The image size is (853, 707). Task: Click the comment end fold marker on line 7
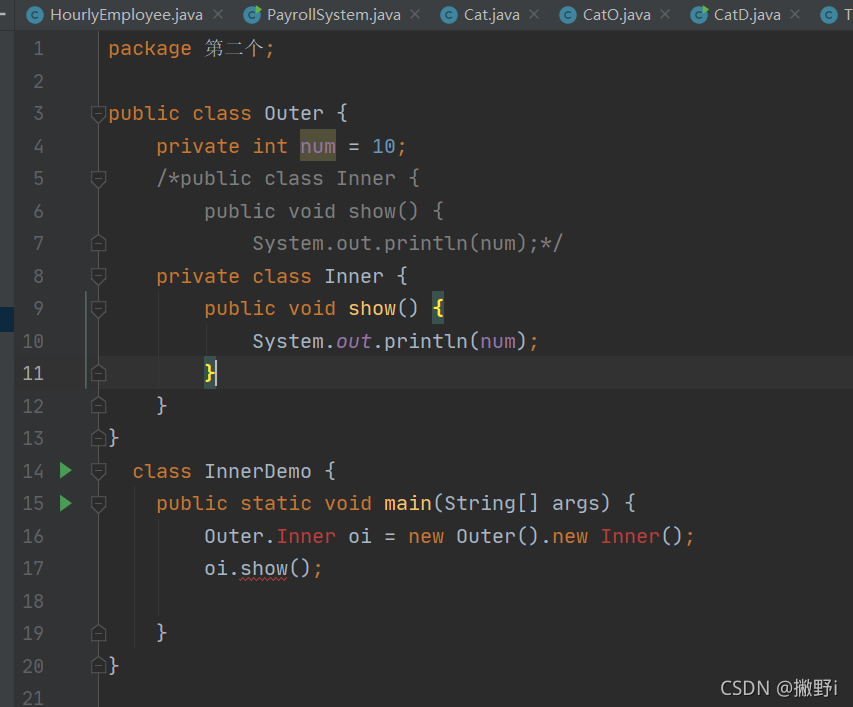[x=98, y=243]
